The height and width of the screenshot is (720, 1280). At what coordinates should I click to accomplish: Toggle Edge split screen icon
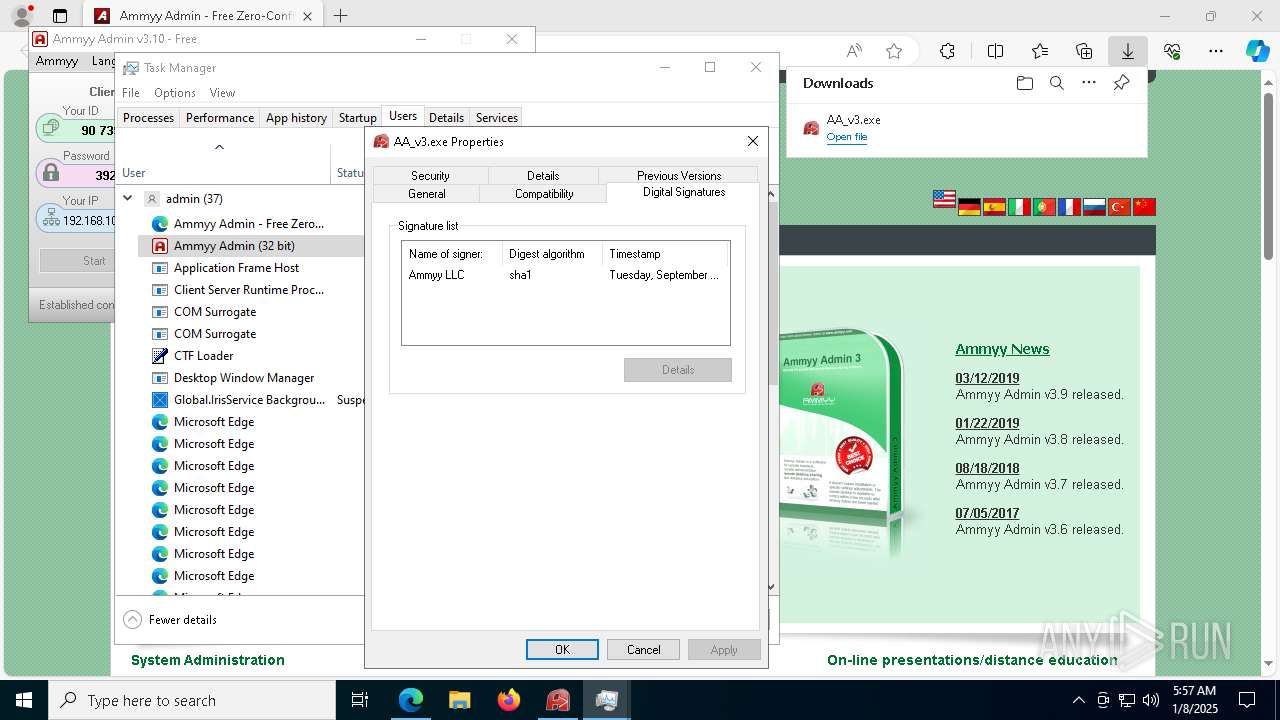995,51
